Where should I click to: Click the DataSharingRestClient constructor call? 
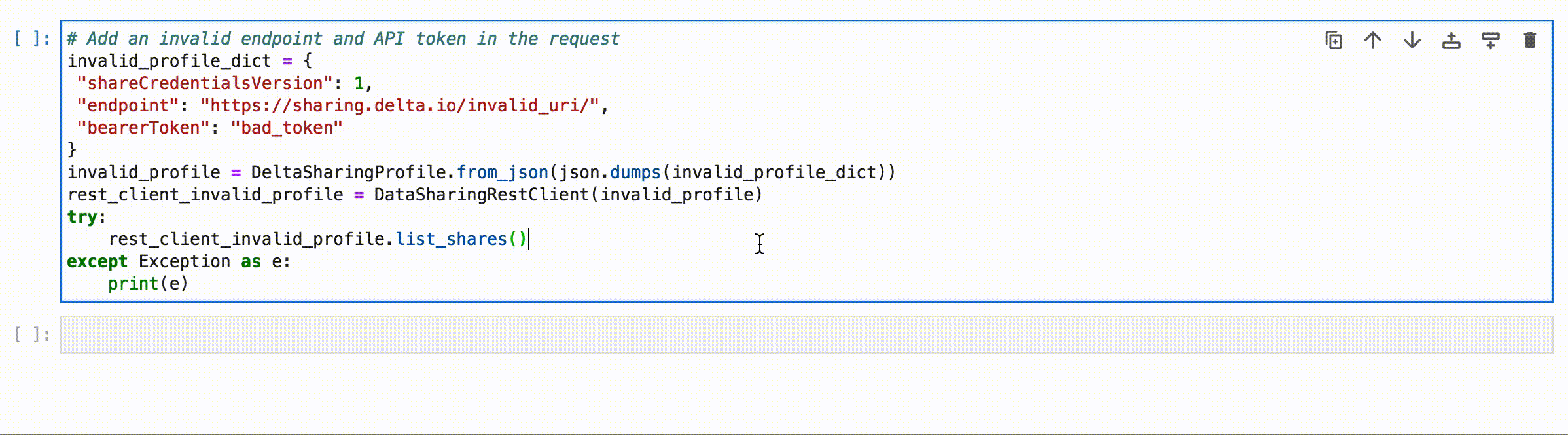[x=568, y=195]
